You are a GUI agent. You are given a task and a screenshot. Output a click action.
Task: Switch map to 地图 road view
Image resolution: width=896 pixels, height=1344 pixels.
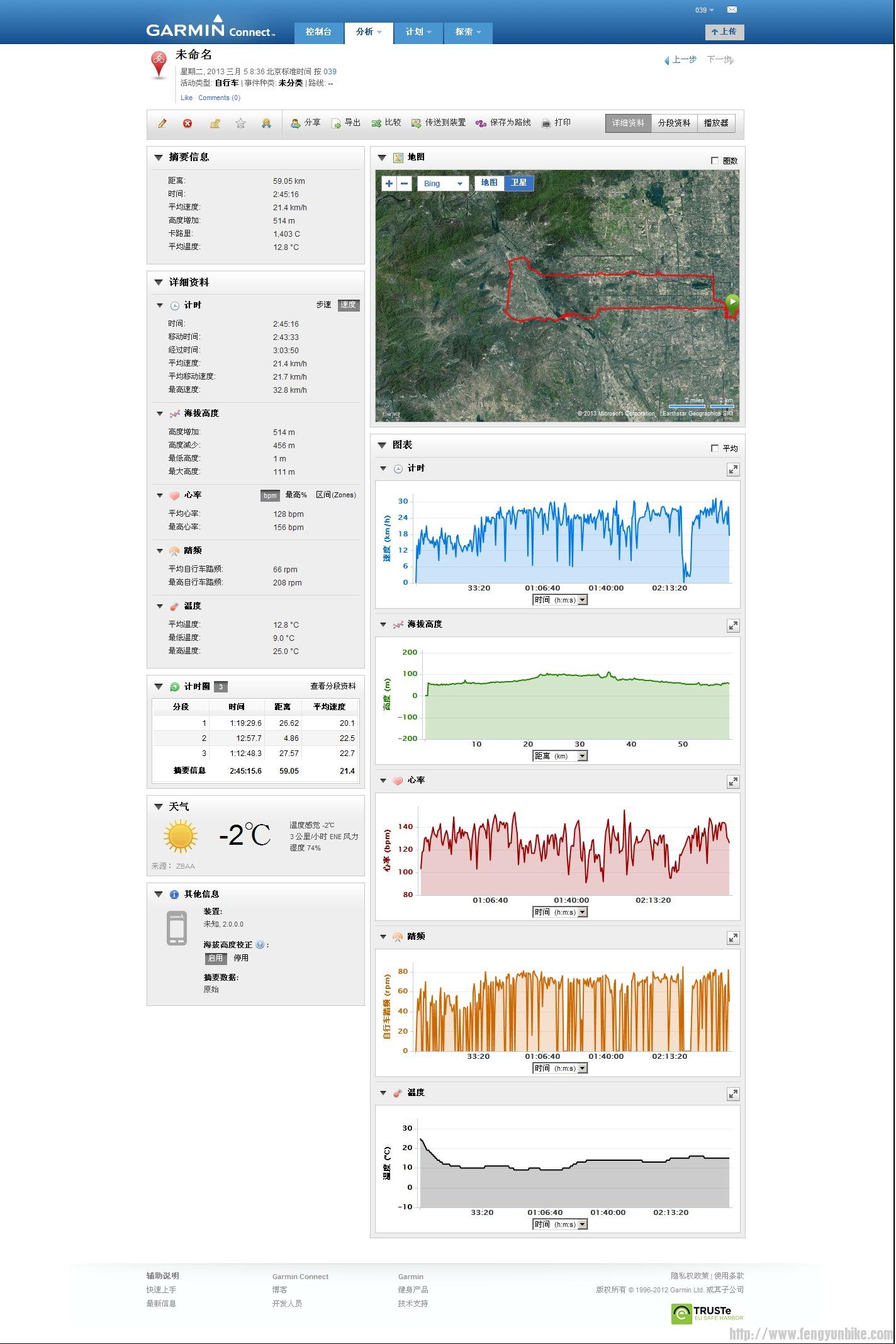(490, 183)
